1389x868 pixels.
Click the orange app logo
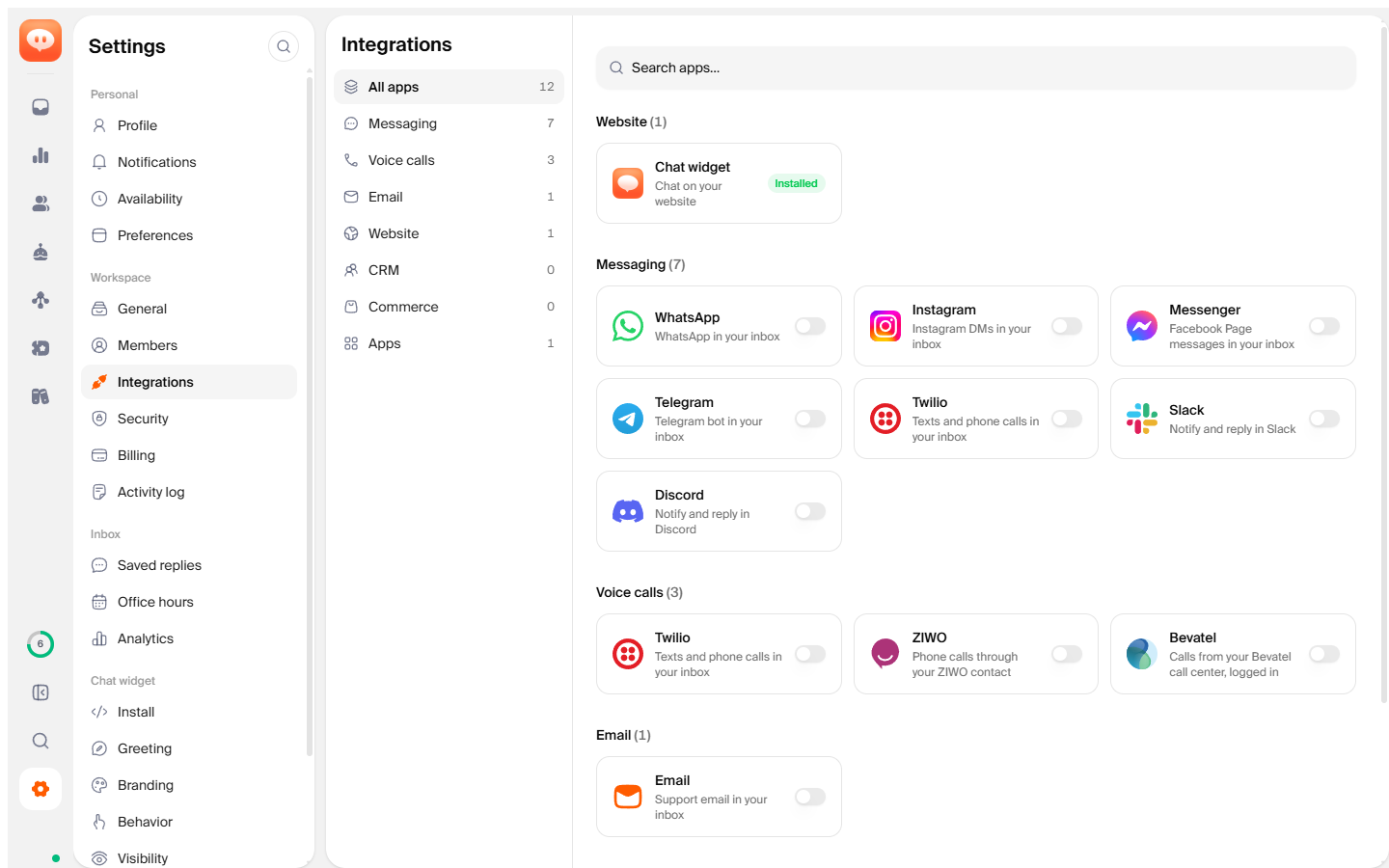(x=41, y=41)
